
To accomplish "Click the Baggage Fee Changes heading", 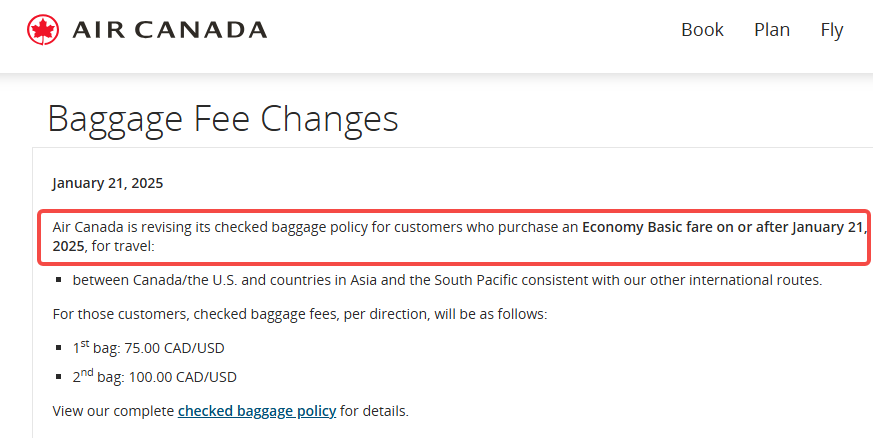I will tap(223, 118).
